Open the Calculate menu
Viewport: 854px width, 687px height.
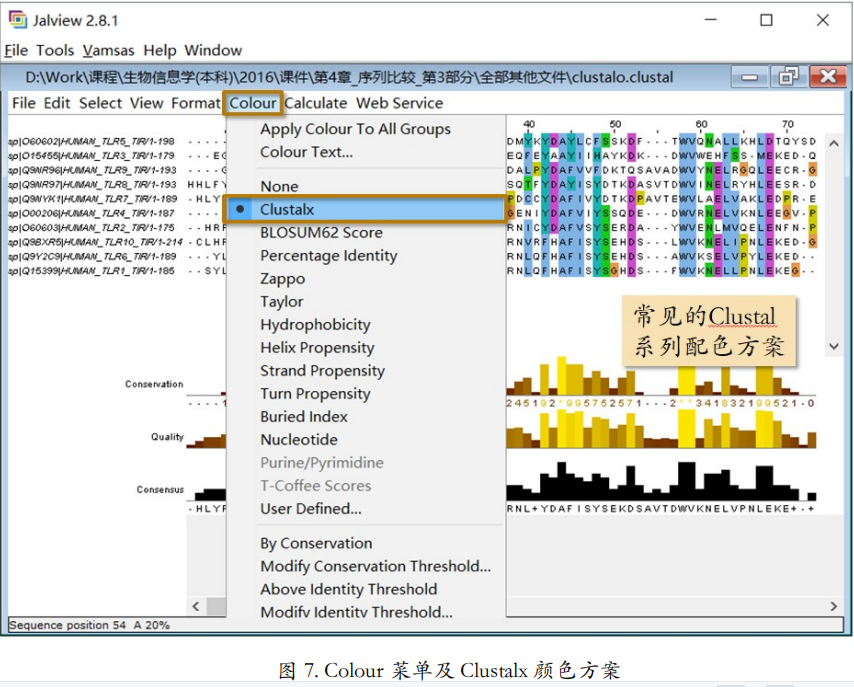point(316,103)
